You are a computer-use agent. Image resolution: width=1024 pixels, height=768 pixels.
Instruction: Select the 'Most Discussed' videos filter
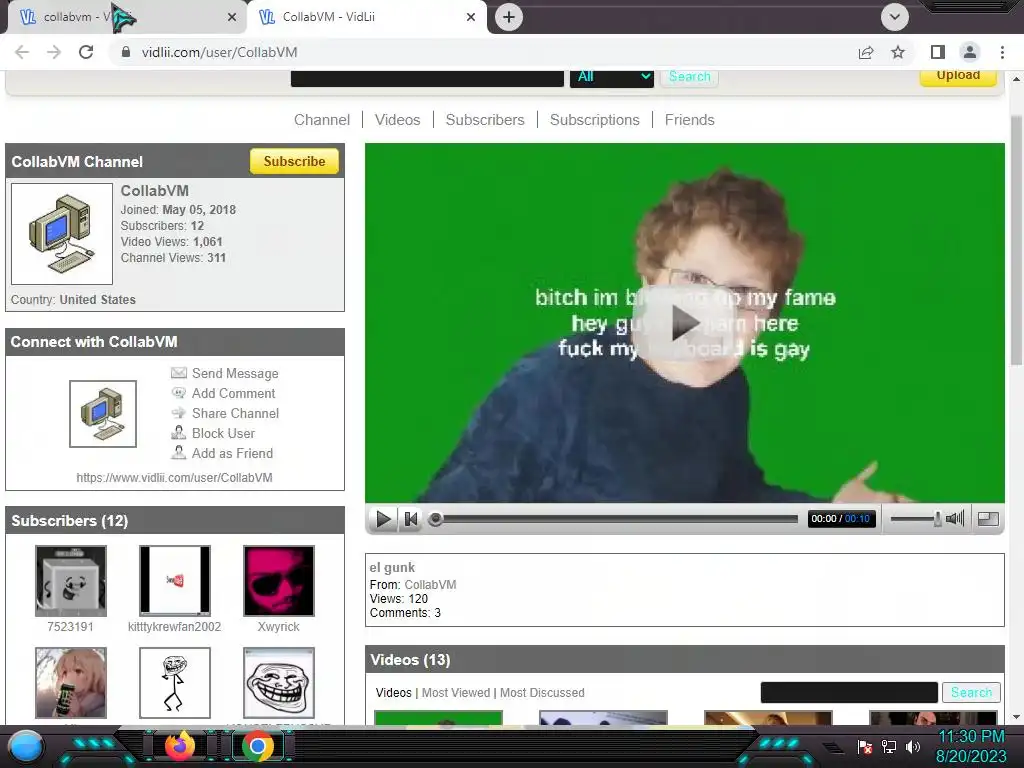pos(542,693)
